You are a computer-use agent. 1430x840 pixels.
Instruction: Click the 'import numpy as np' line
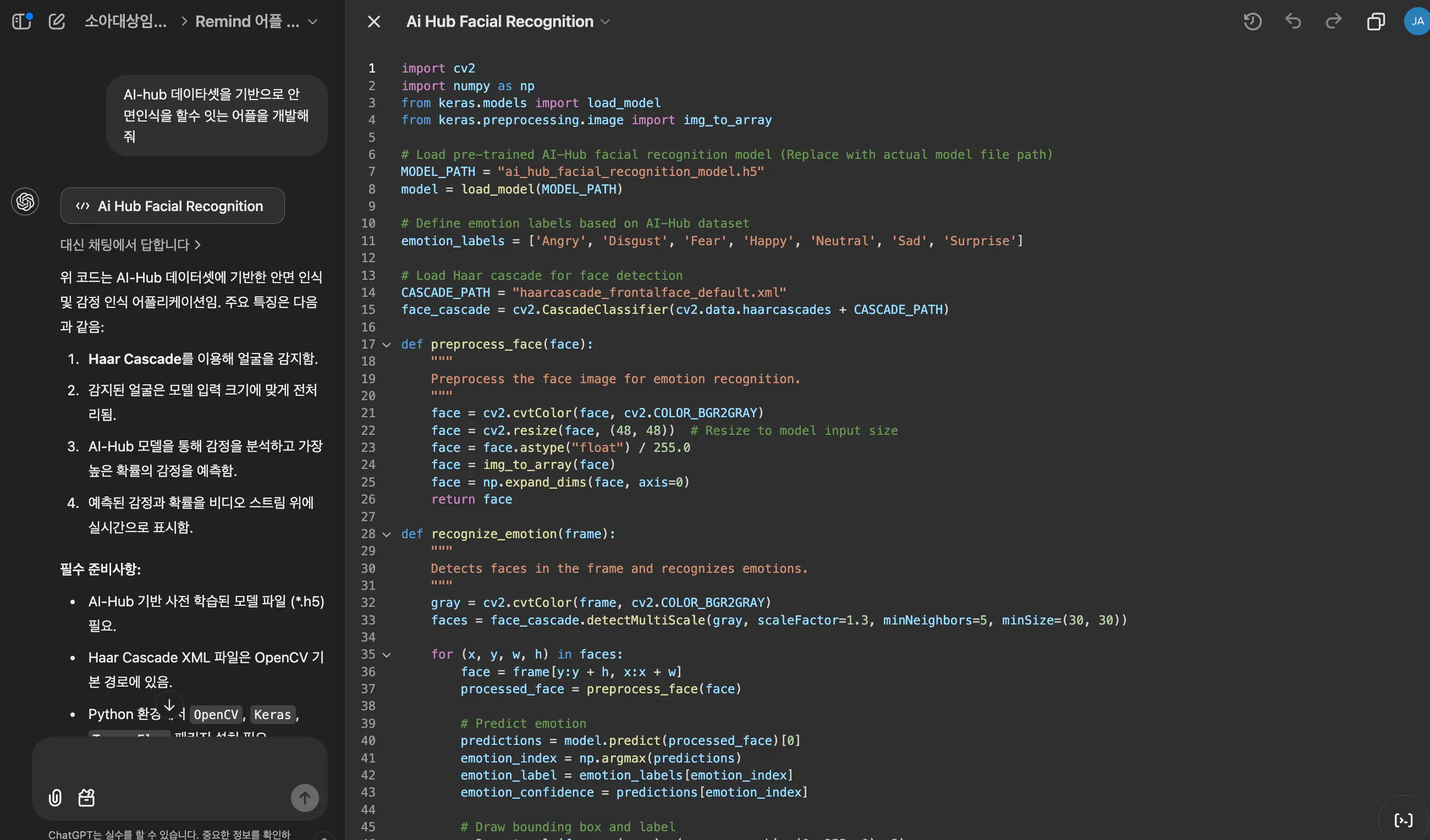[x=468, y=86]
